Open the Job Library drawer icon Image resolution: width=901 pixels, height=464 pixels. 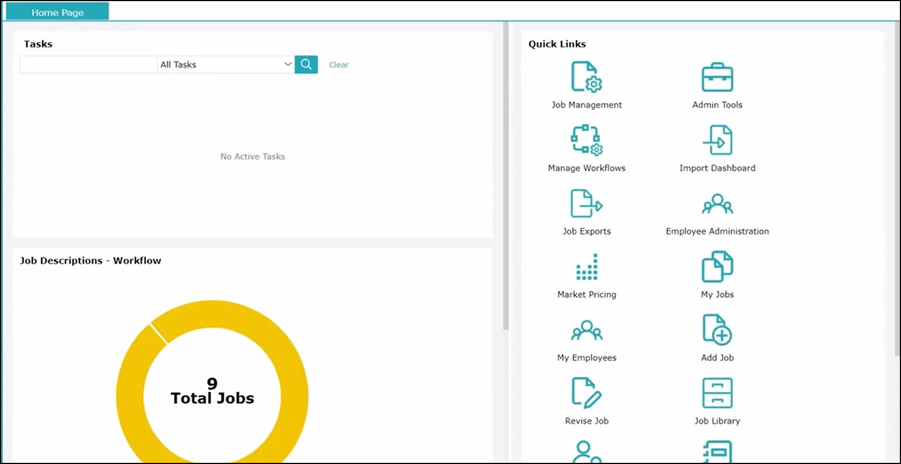[717, 394]
